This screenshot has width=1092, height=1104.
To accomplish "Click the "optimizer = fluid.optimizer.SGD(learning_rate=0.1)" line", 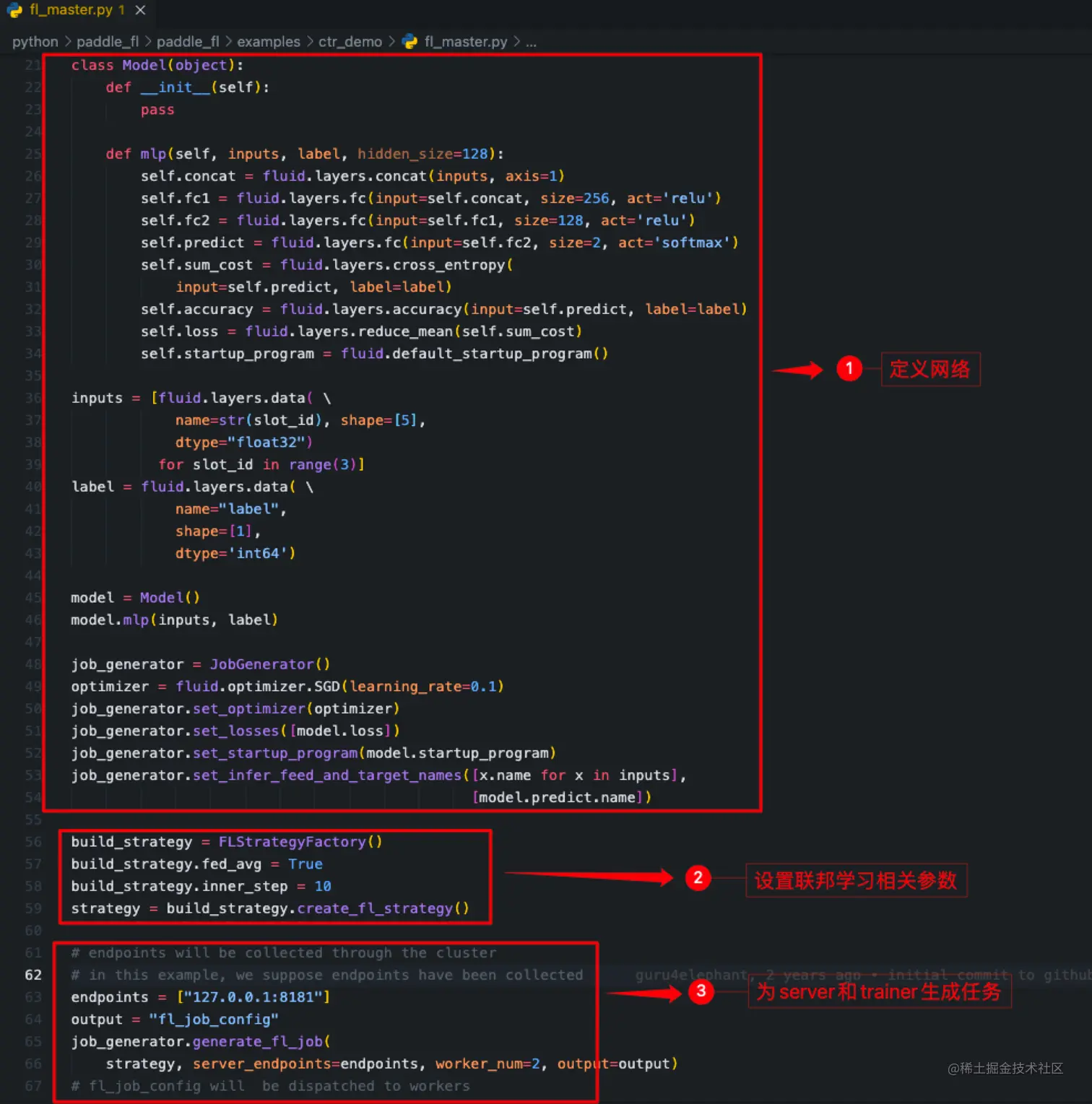I will coord(287,687).
